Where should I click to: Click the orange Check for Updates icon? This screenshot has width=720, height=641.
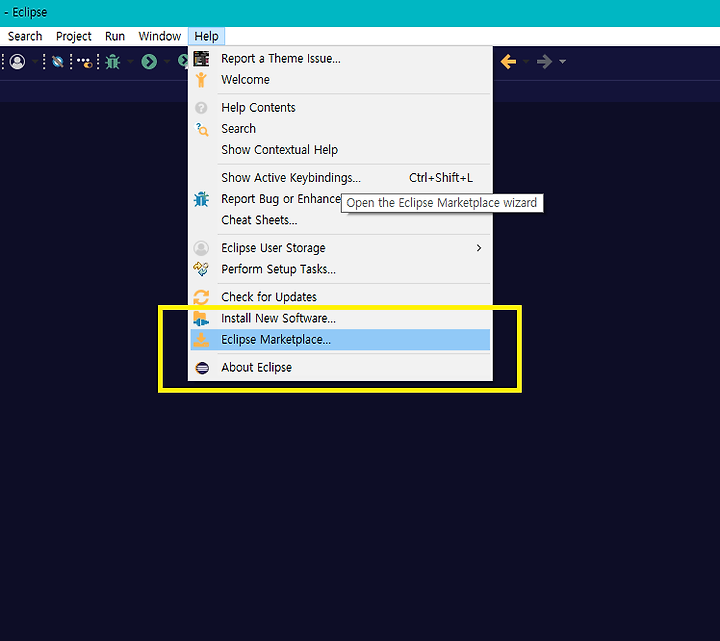(x=201, y=297)
